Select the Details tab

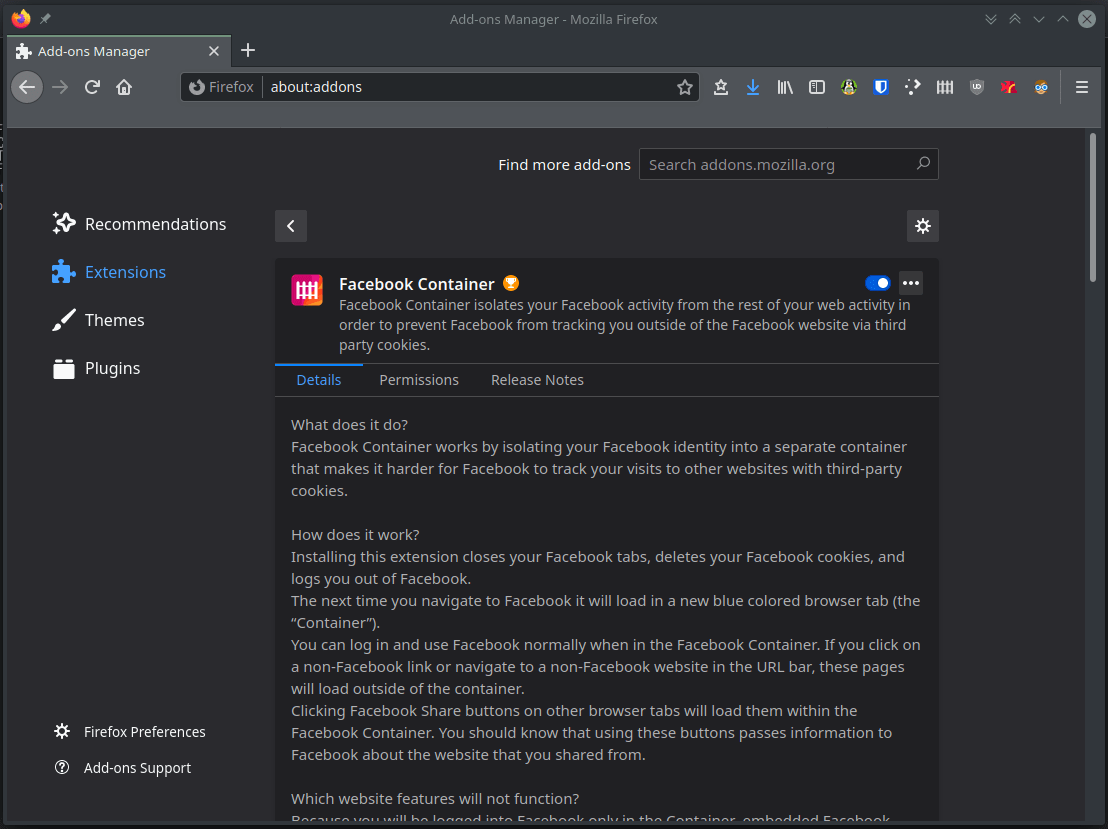pyautogui.click(x=319, y=380)
